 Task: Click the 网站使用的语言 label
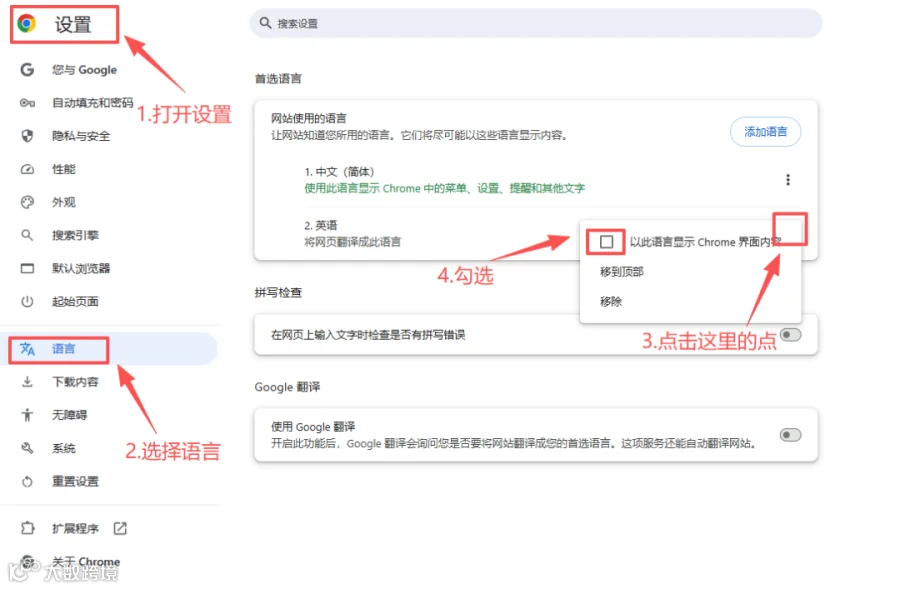coord(309,118)
